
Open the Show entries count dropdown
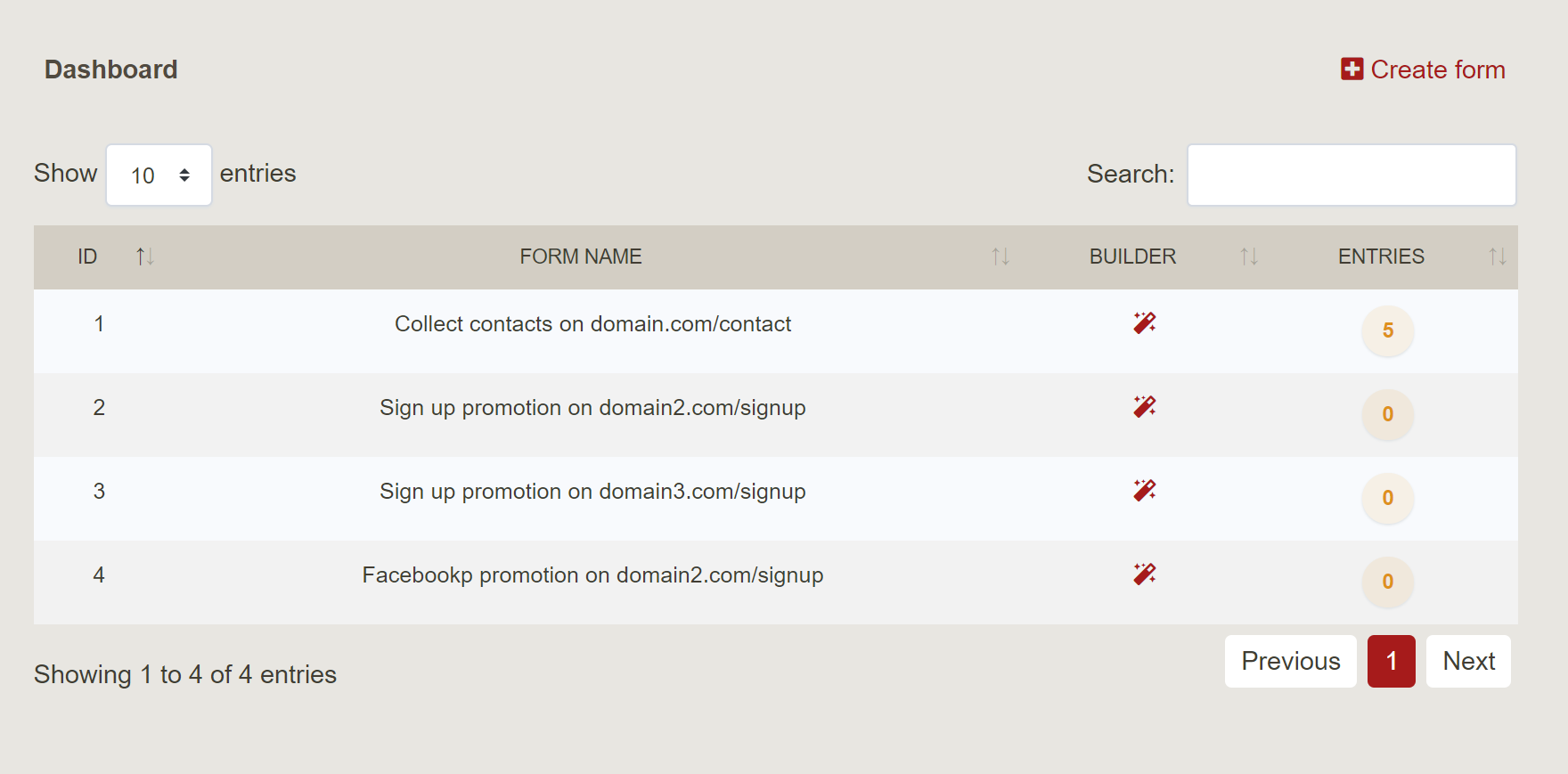coord(159,175)
